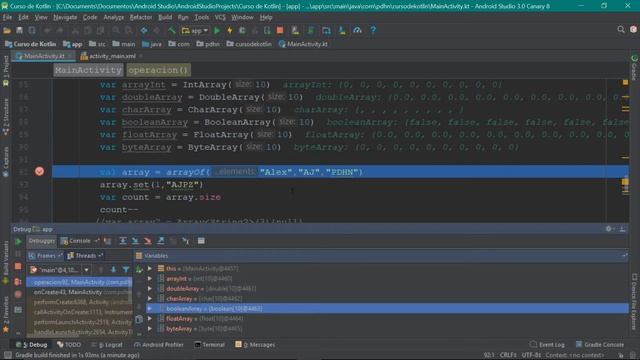
Task: Filter frames with the funnel icon
Action: (126, 269)
